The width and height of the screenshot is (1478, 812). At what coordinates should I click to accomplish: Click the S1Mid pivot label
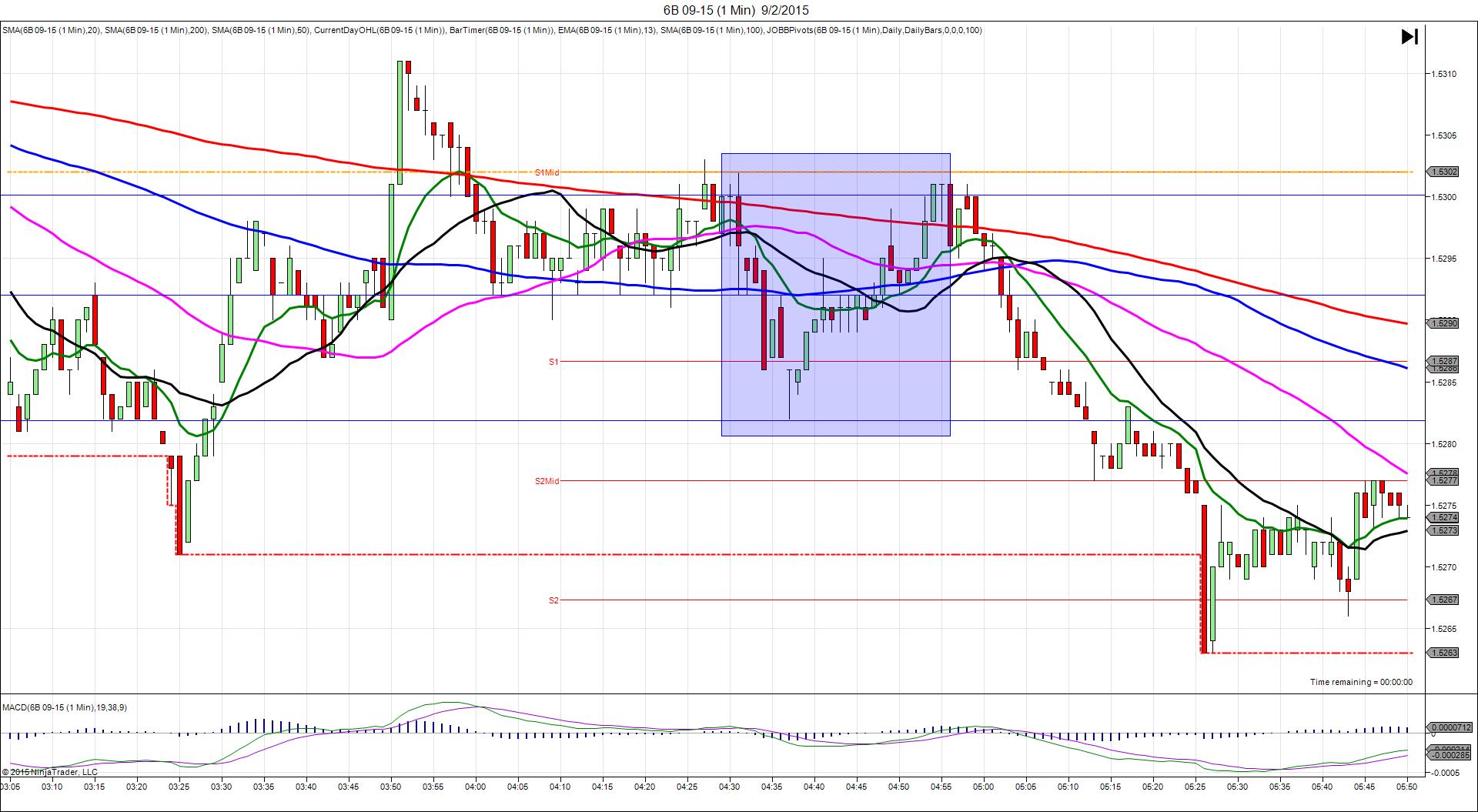coord(547,173)
